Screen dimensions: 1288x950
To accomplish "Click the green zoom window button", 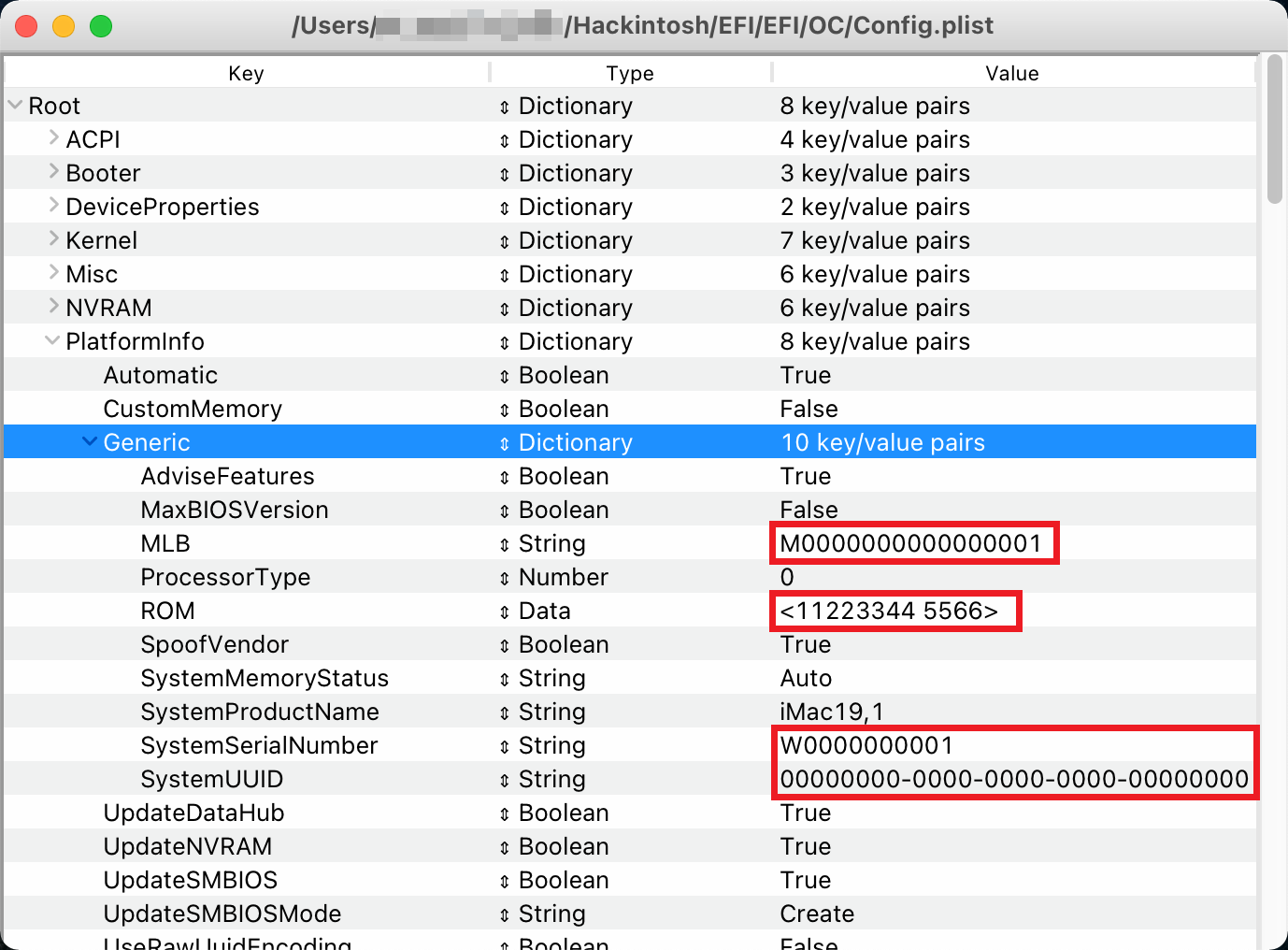I will coord(101,25).
